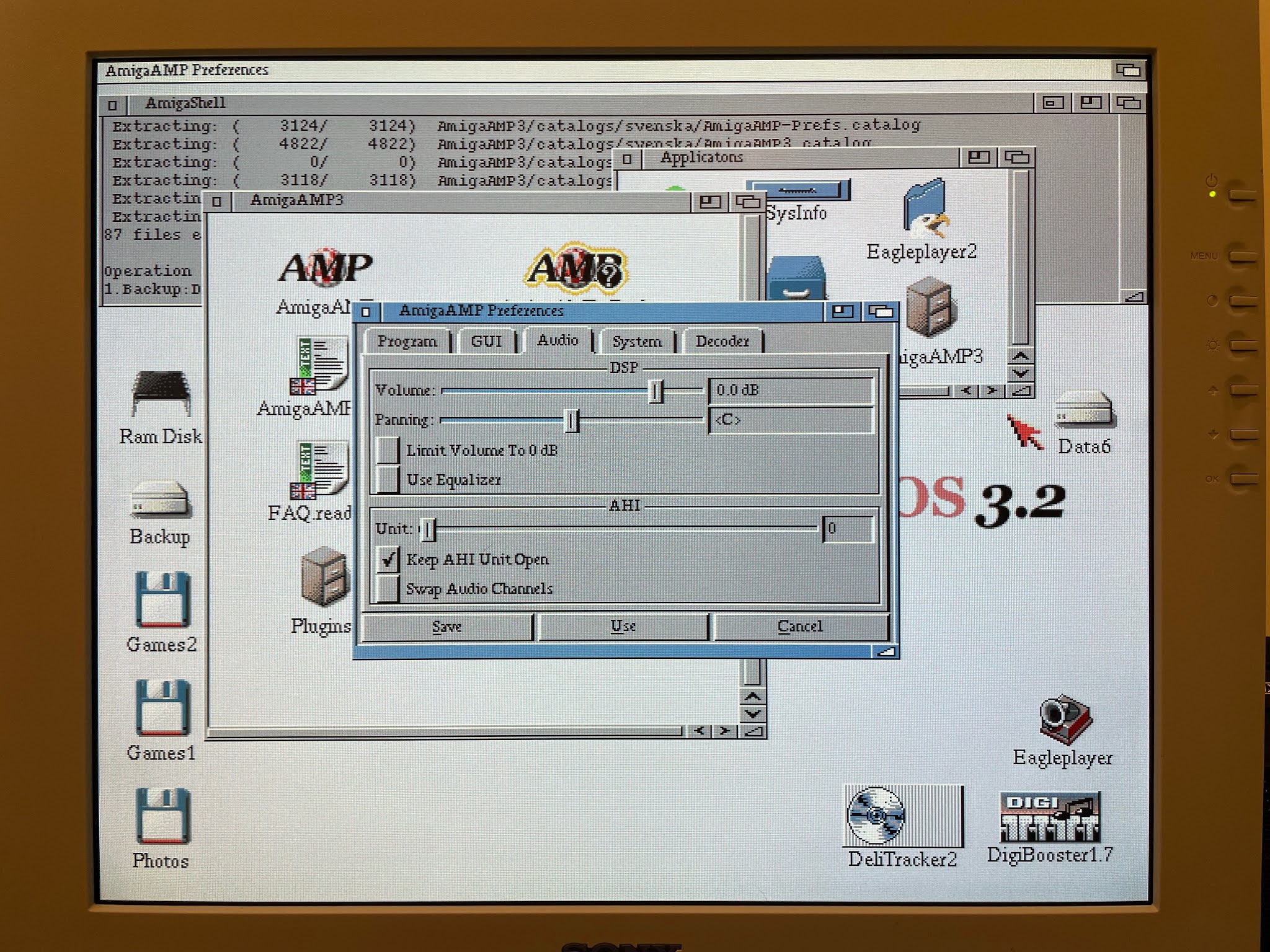Switch to the System tab

[x=637, y=342]
